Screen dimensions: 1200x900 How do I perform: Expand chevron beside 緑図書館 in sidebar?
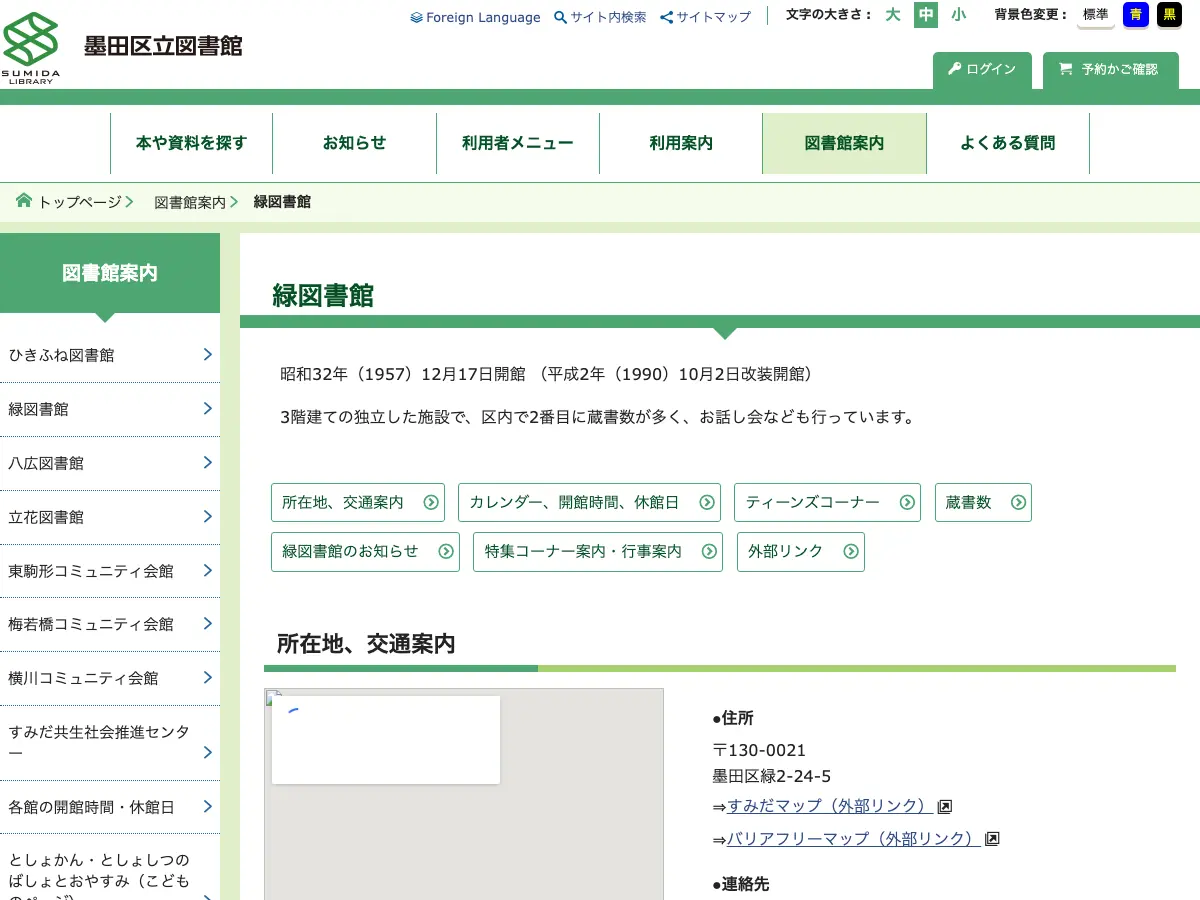point(207,408)
